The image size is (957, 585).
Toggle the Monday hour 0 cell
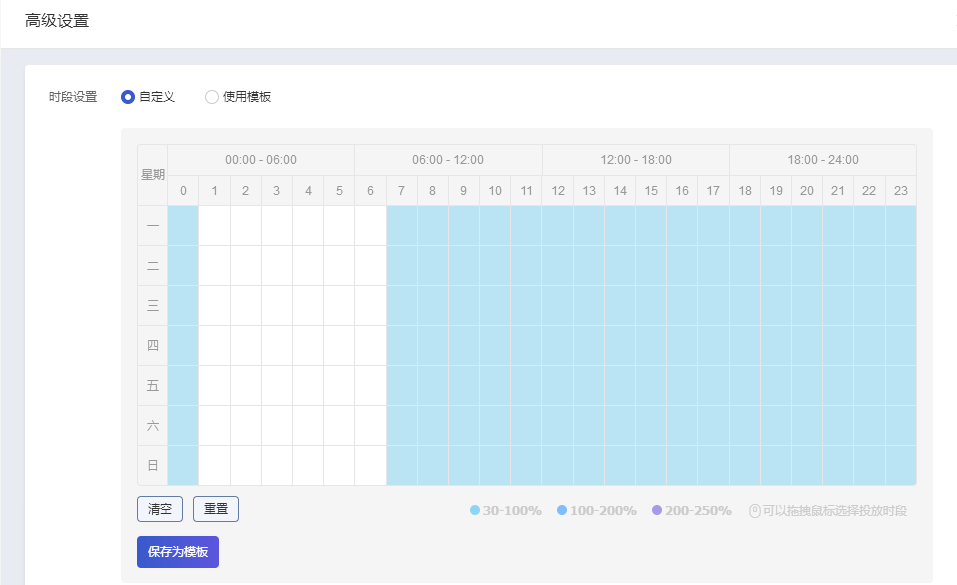183,225
